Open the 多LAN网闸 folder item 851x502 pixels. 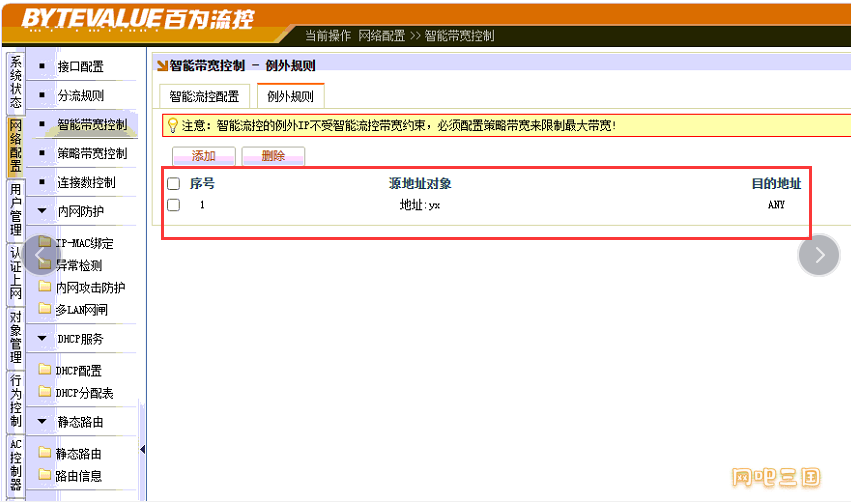pos(81,310)
